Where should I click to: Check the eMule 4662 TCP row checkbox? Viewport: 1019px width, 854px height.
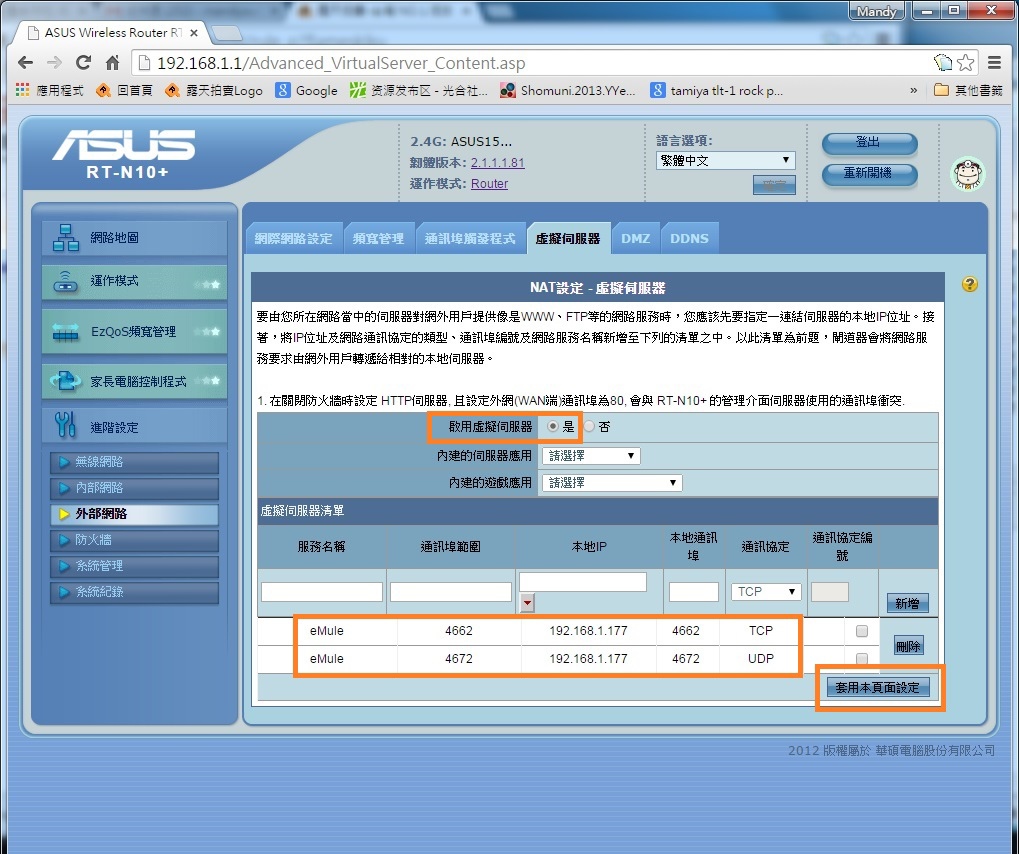click(x=862, y=630)
